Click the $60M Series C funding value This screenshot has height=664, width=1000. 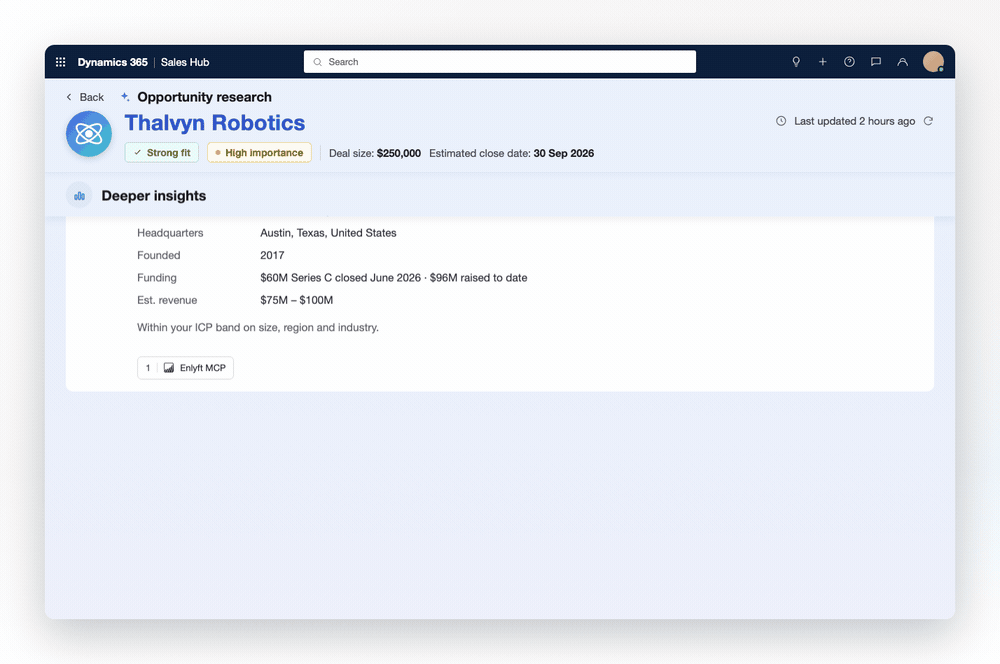click(x=393, y=277)
